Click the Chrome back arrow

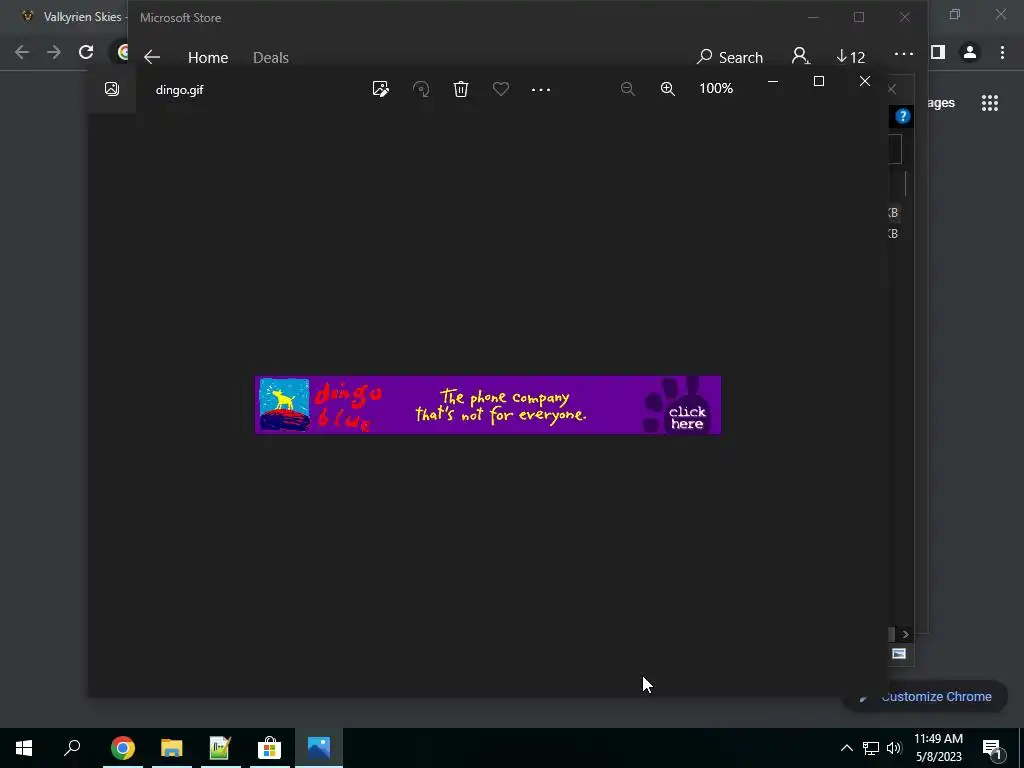pyautogui.click(x=22, y=52)
